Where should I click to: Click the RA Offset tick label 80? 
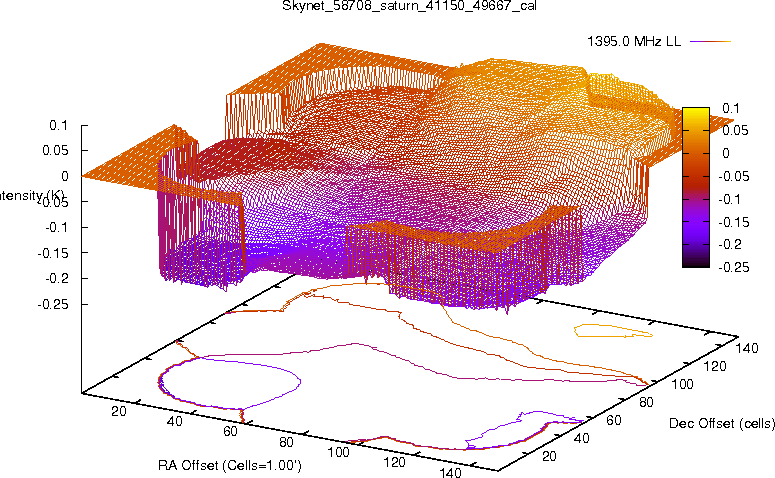[x=286, y=442]
